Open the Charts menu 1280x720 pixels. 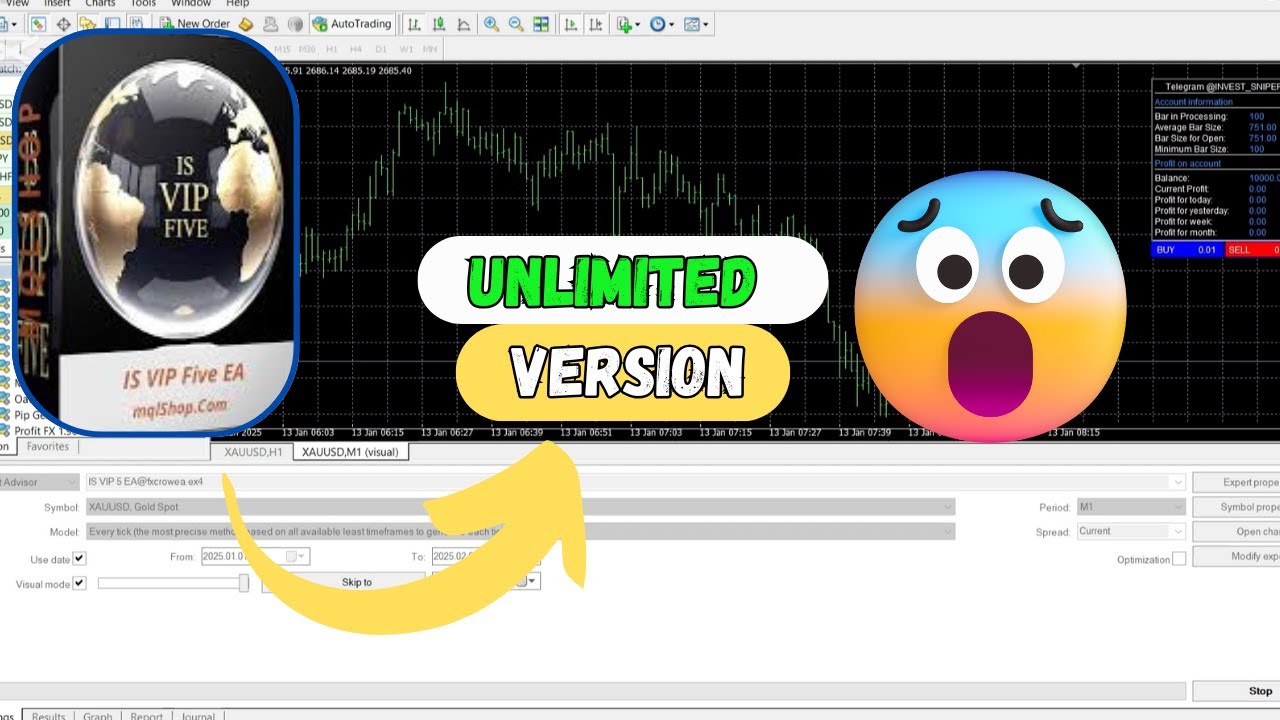point(100,4)
